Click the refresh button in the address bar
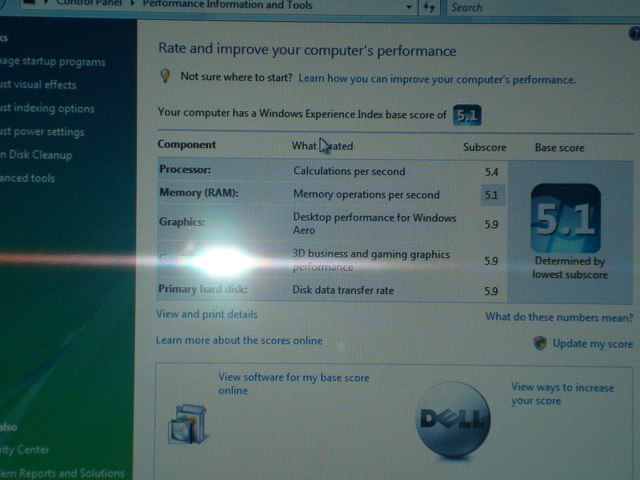640x480 pixels. pos(429,7)
